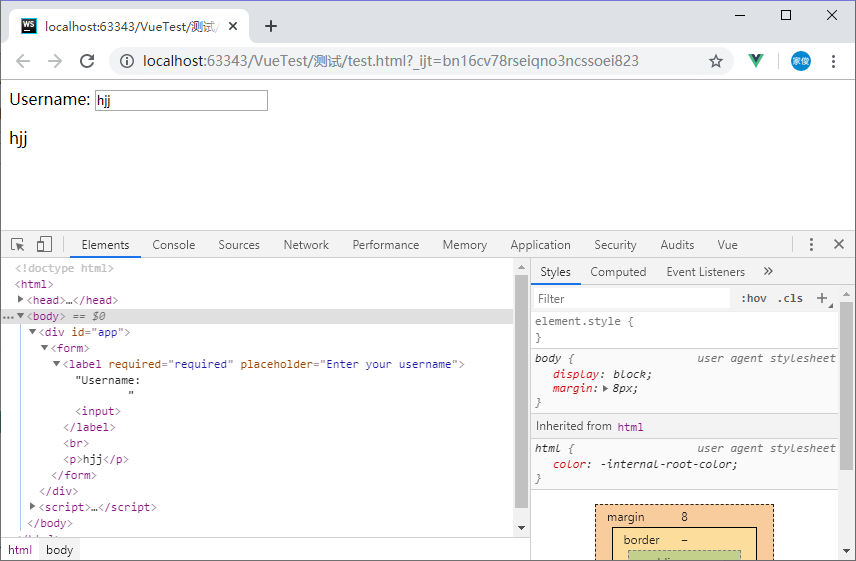This screenshot has width=856, height=561.
Task: Click the html breadcrumb at the bottom
Action: [20, 550]
